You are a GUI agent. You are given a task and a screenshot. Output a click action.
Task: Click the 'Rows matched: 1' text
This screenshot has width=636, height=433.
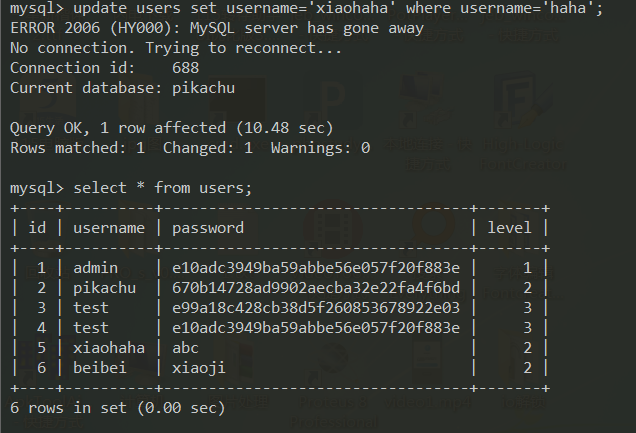(77, 148)
